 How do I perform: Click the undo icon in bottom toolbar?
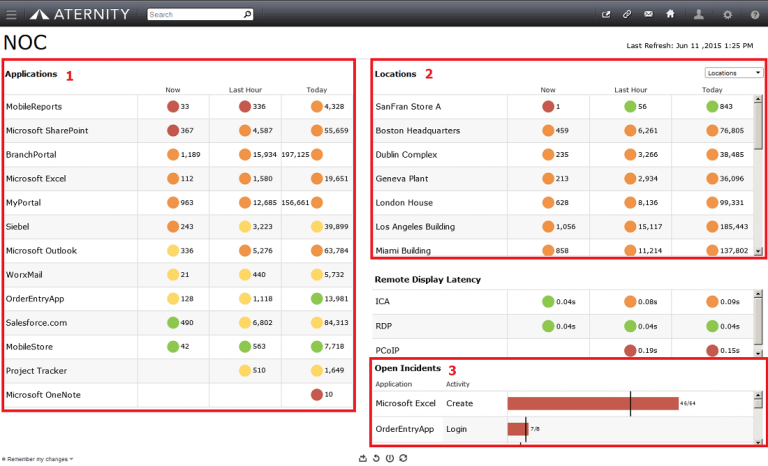[x=376, y=458]
